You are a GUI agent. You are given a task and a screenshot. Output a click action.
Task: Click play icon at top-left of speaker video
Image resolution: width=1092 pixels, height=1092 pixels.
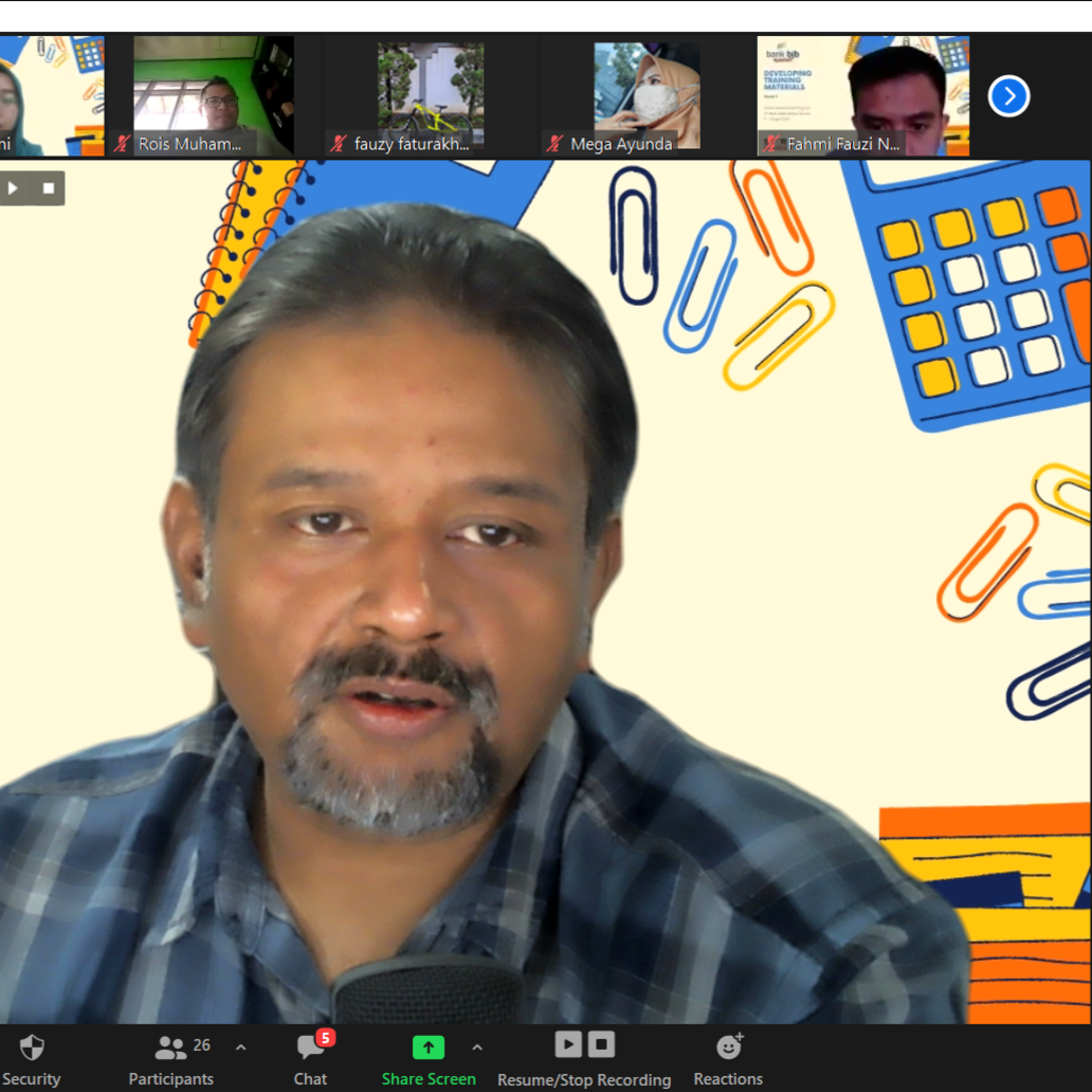[13, 188]
